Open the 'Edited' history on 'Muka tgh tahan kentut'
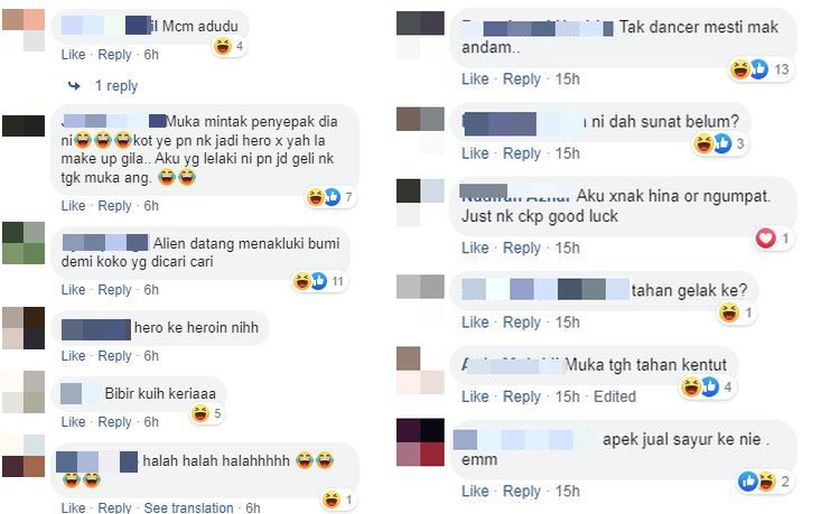 615,396
